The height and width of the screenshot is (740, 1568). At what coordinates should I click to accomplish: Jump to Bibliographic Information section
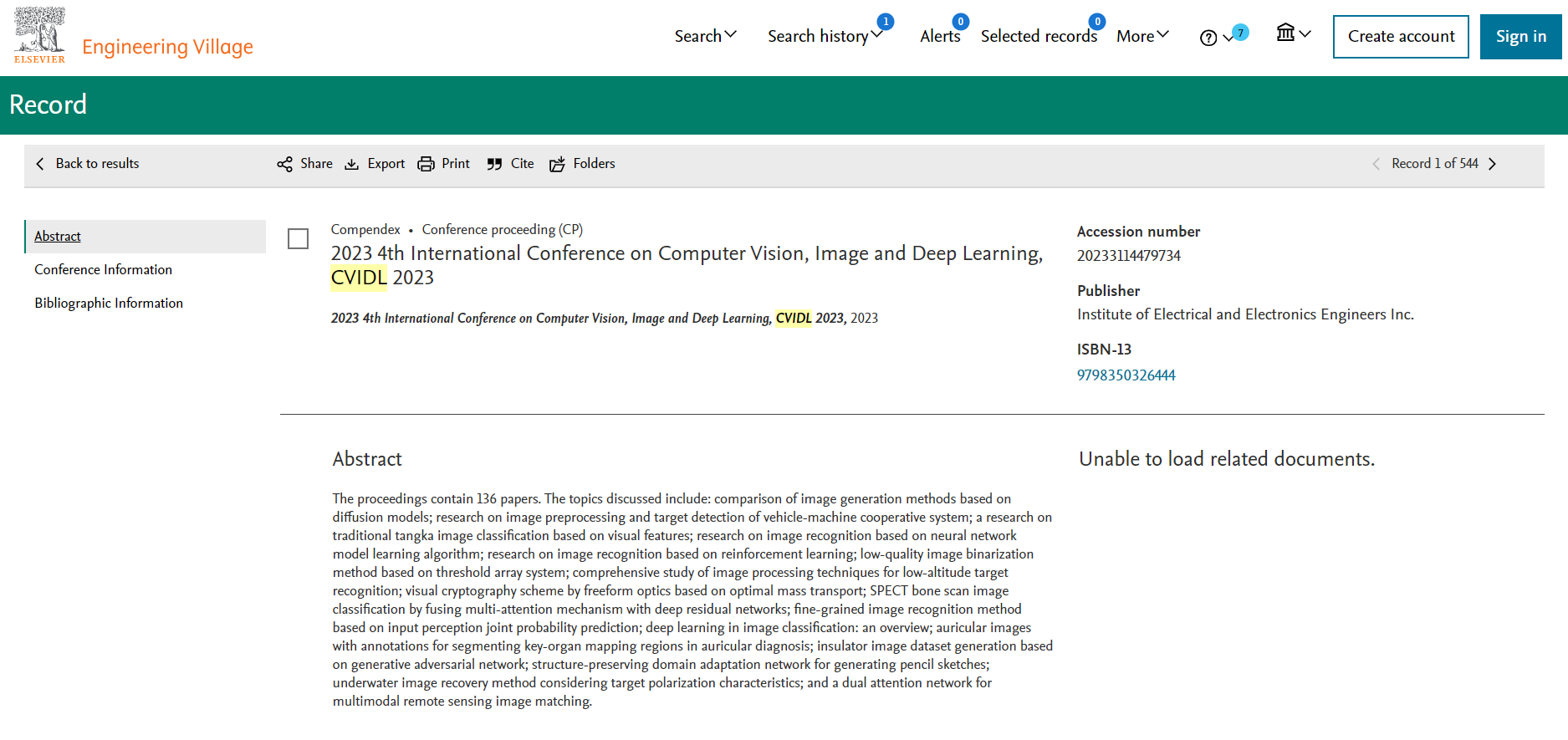point(109,303)
